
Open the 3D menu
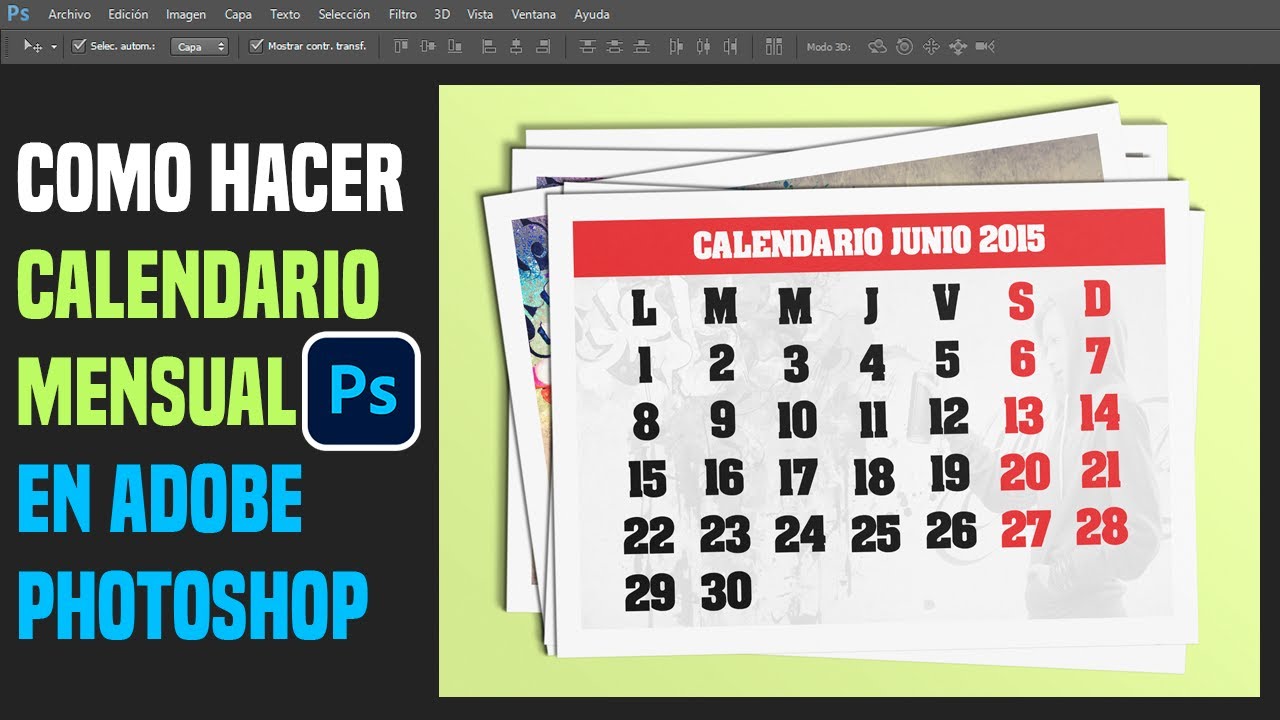click(x=442, y=14)
